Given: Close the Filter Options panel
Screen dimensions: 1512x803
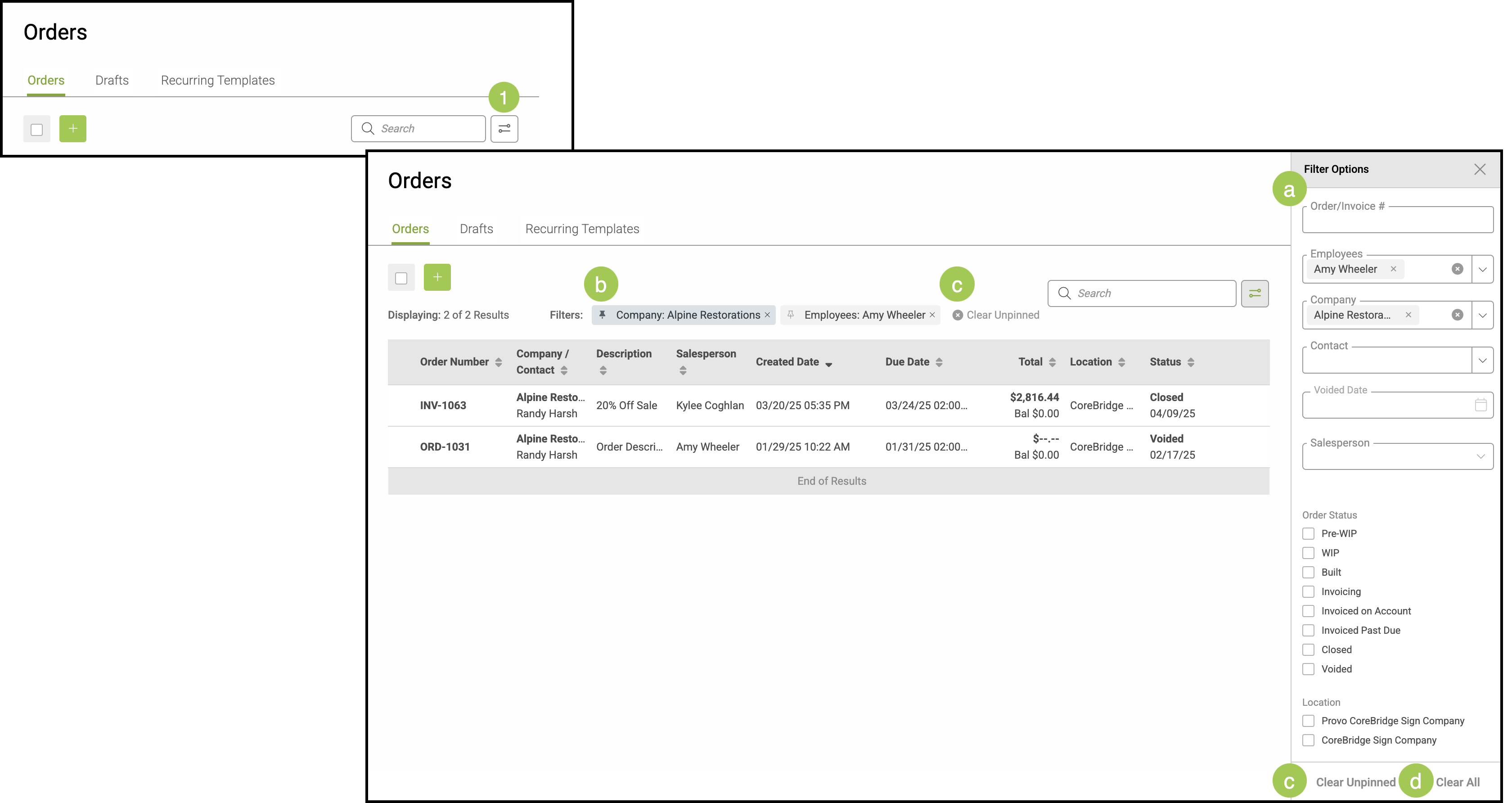Looking at the screenshot, I should pos(1480,170).
